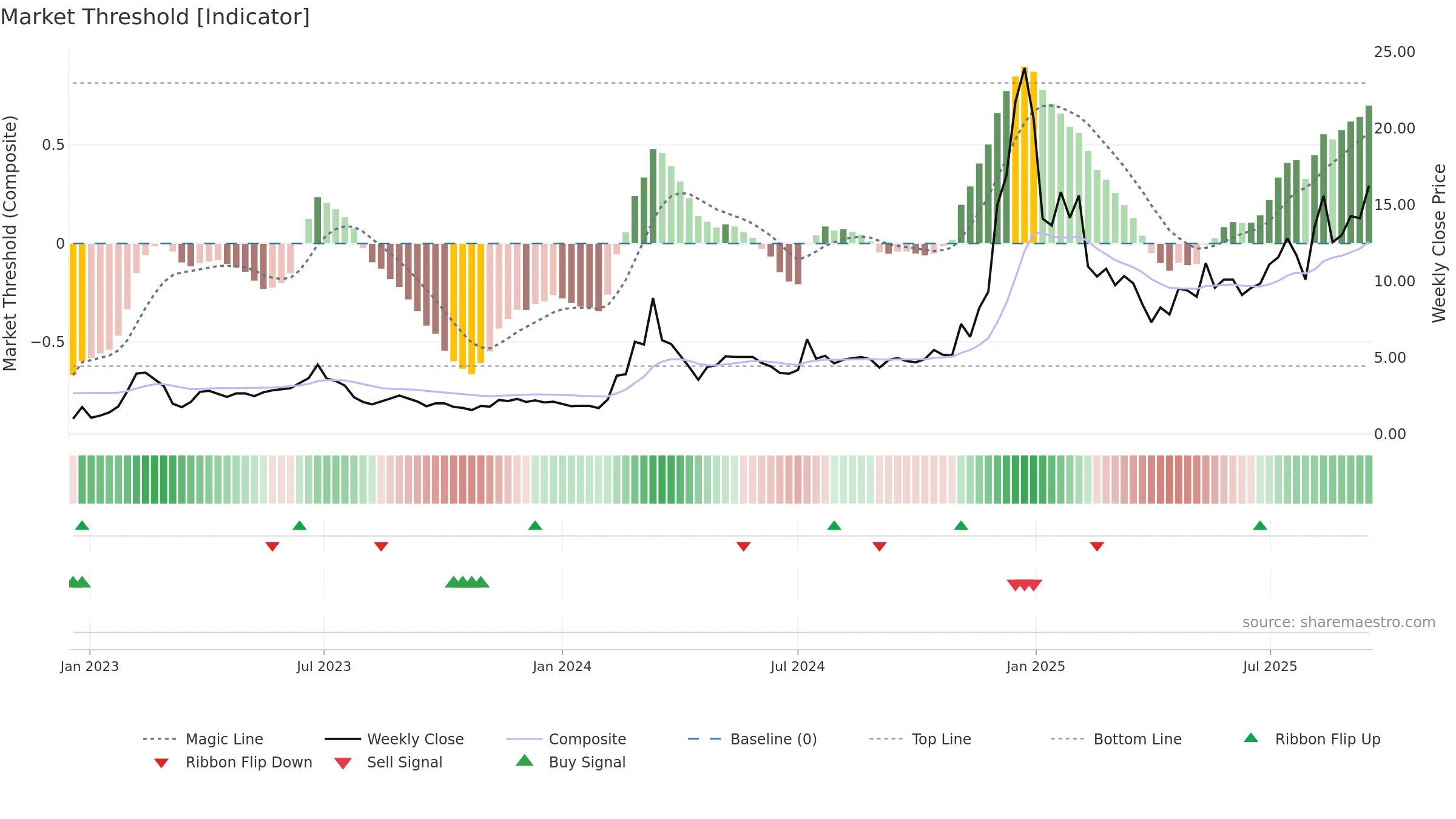Toggle the Top Line legend entry
Image resolution: width=1456 pixels, height=819 pixels.
click(920, 739)
